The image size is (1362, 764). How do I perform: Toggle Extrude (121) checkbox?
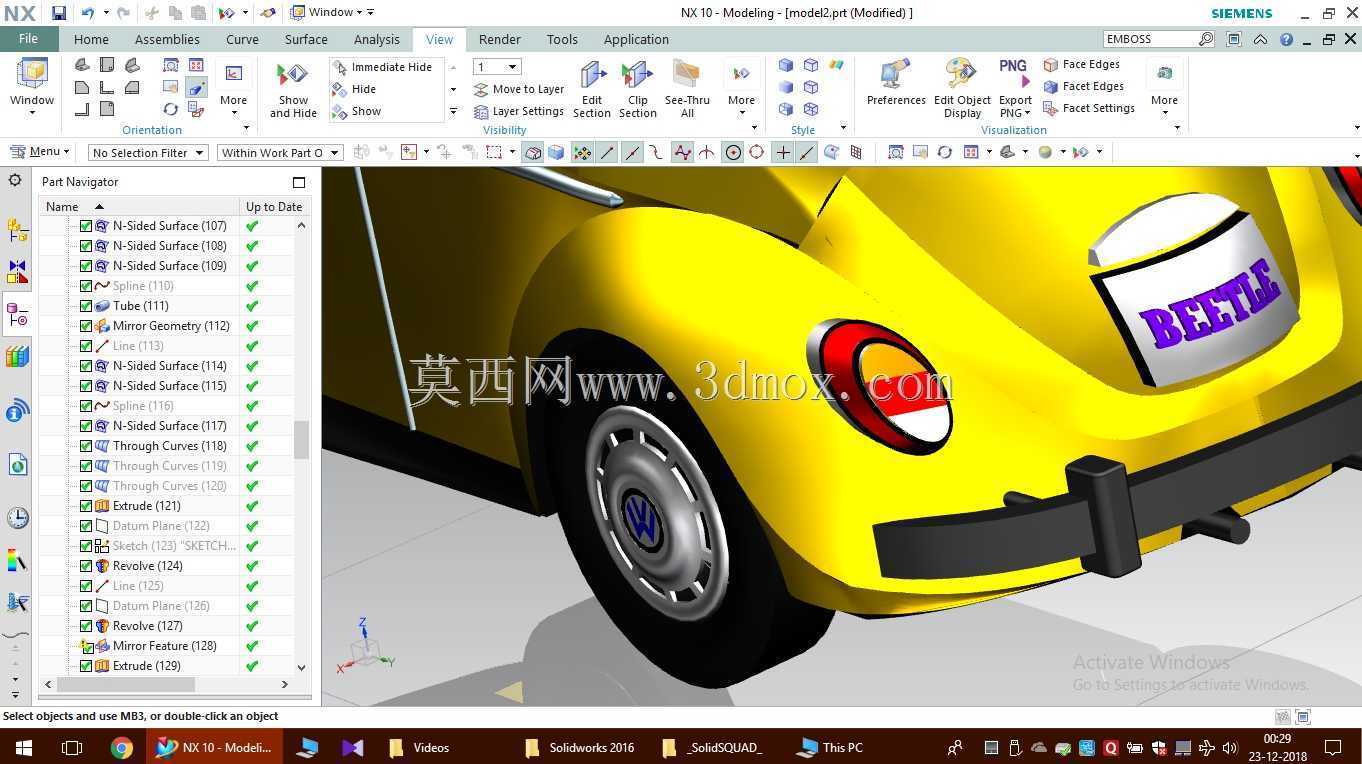pos(86,506)
